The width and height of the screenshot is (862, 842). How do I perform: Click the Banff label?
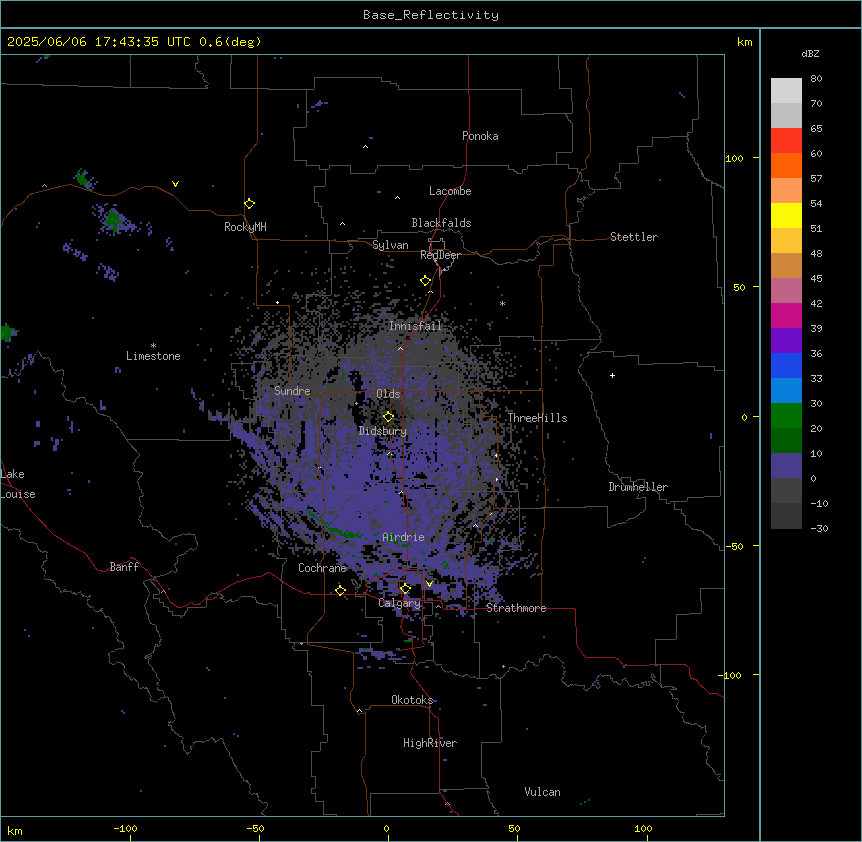[x=124, y=567]
